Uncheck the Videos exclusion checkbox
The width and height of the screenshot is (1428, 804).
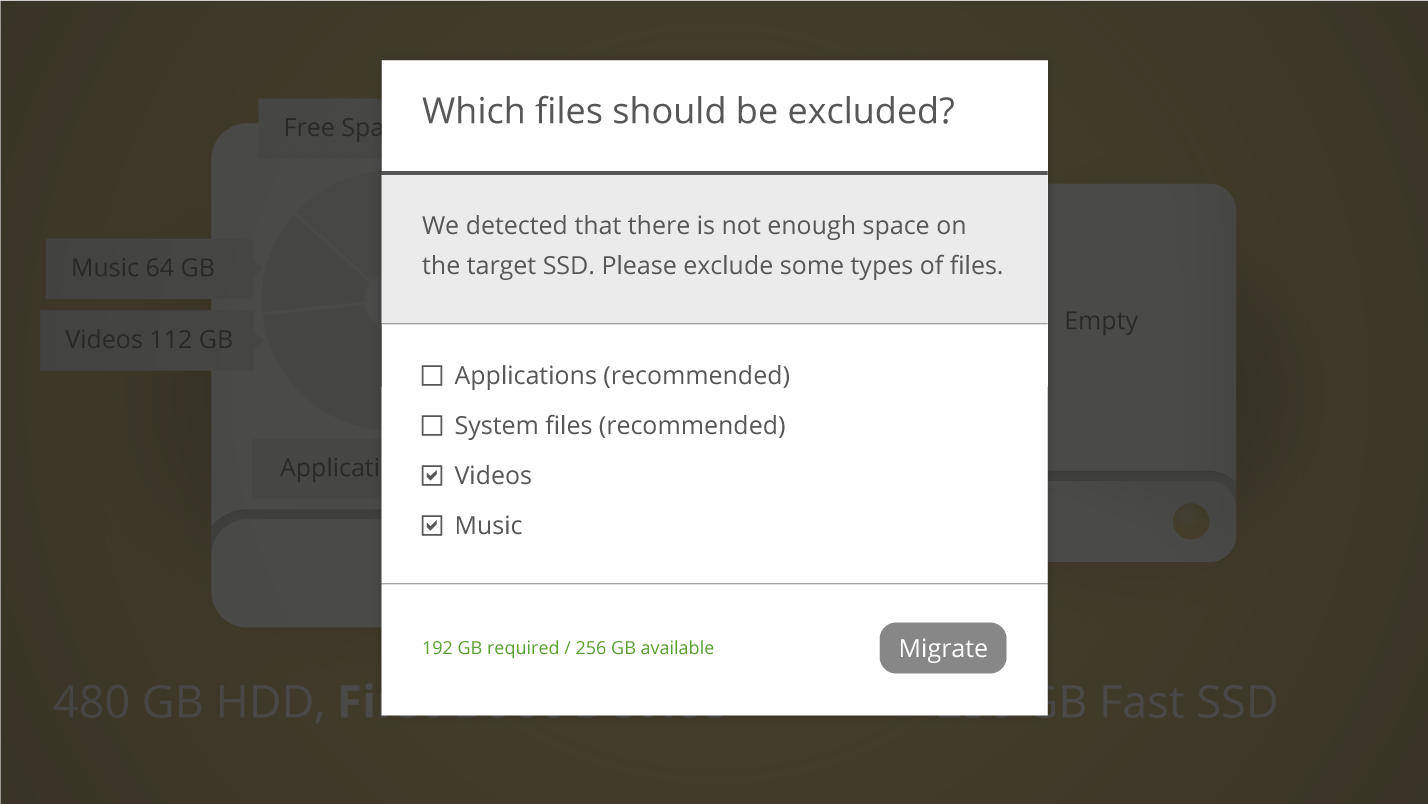coord(432,476)
